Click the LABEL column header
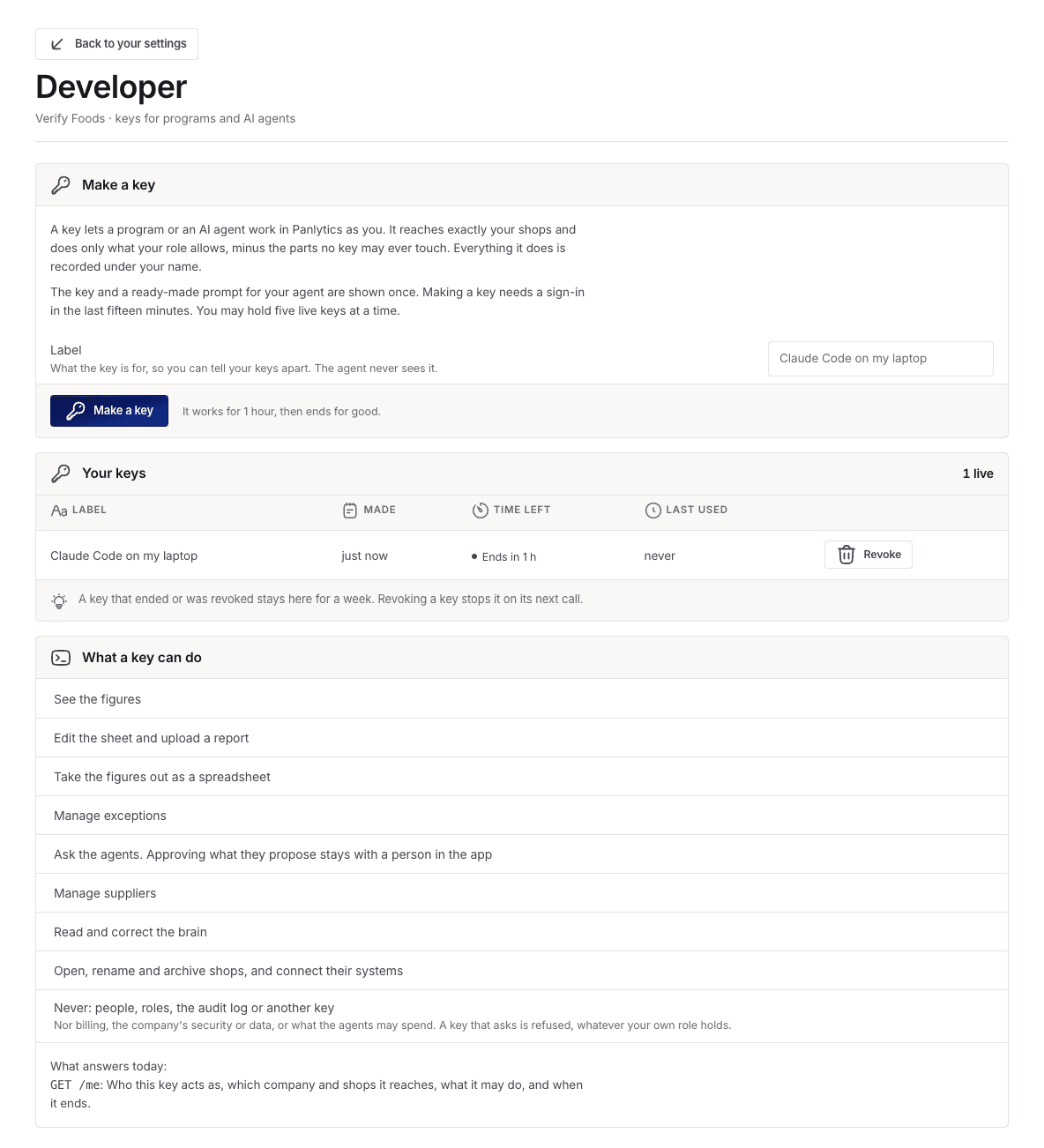Viewport: 1044px width, 1148px height. (x=89, y=510)
